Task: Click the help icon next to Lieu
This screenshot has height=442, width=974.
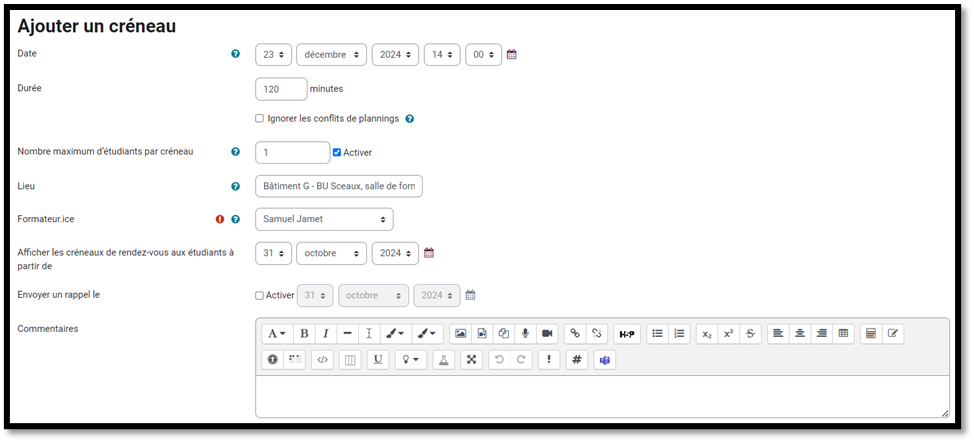Action: coord(236,186)
